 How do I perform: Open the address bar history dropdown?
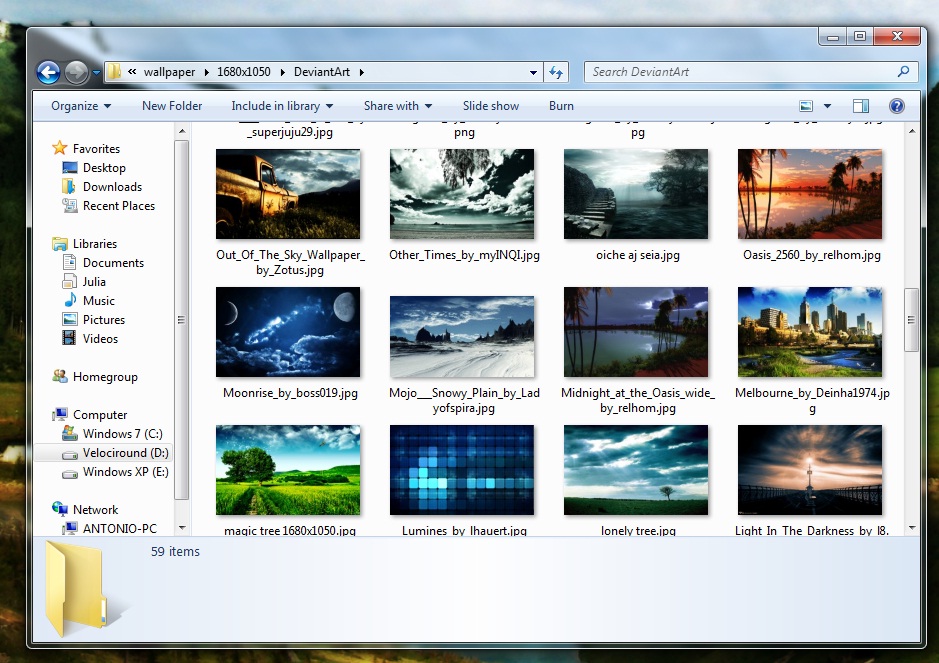(533, 72)
